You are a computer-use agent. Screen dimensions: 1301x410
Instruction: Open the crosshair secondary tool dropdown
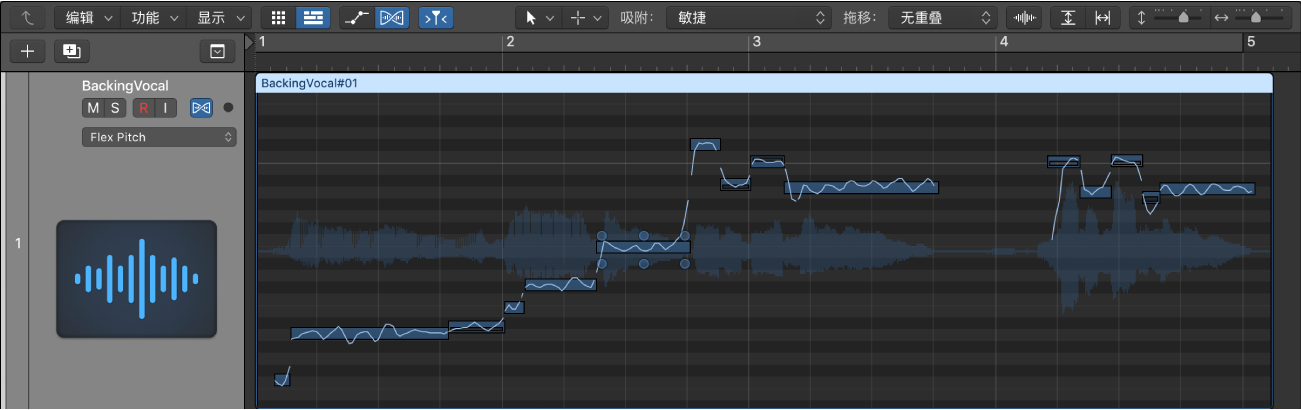(x=585, y=17)
